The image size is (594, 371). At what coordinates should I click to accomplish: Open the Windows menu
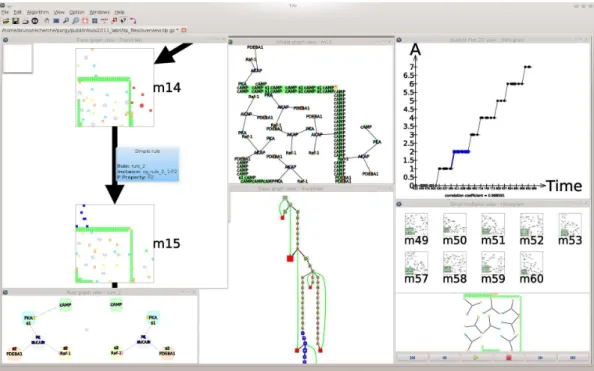coord(100,12)
